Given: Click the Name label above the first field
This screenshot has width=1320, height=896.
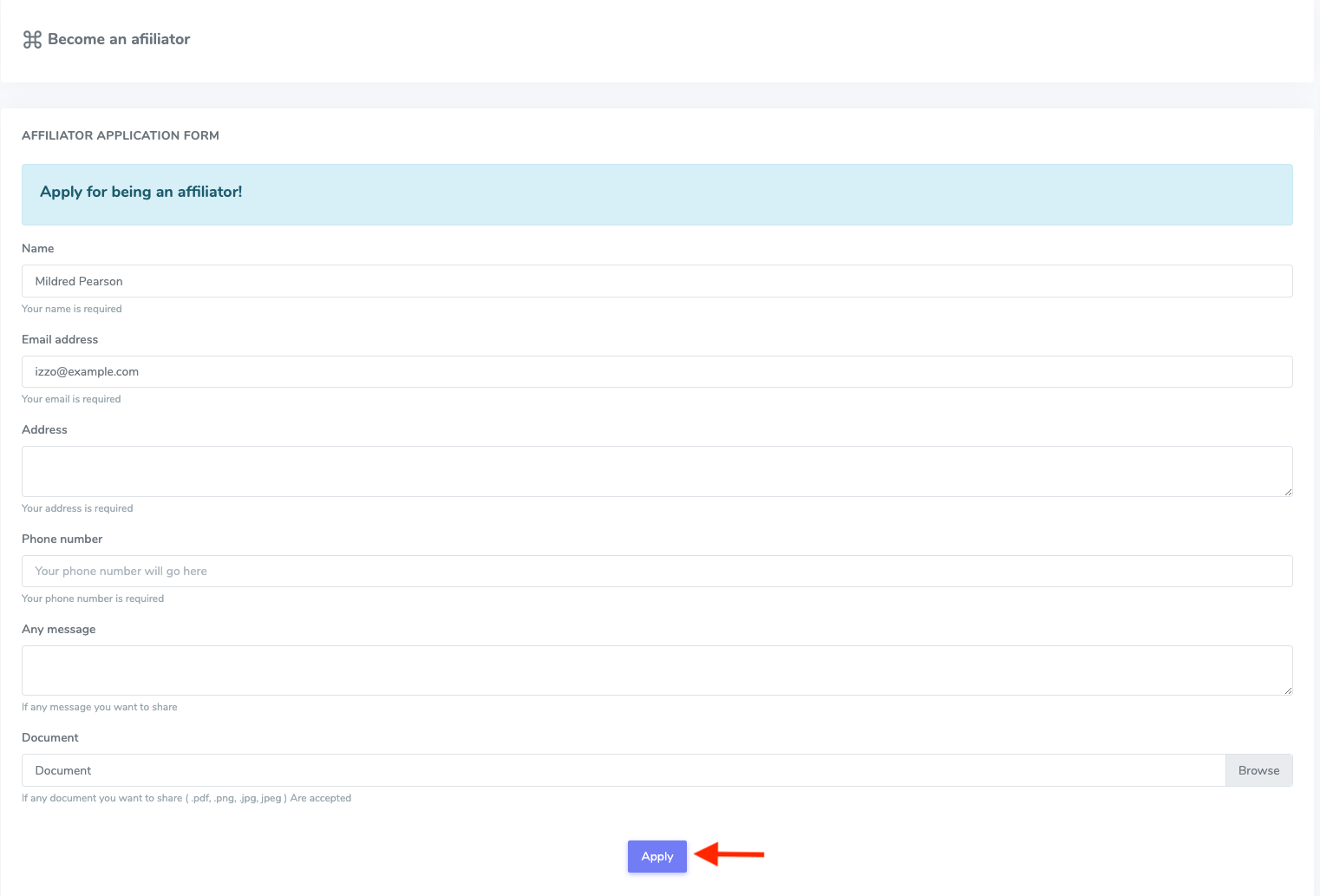Looking at the screenshot, I should tap(38, 248).
